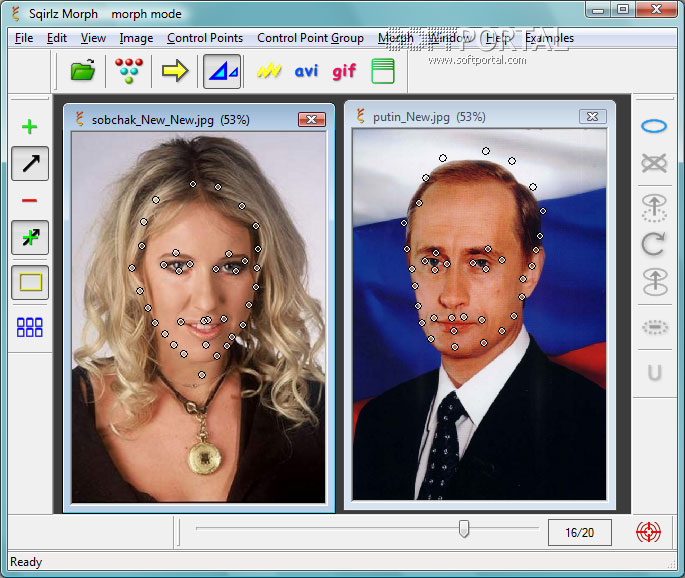Click the crossed-out ellipse icon
685x578 pixels.
coord(654,163)
